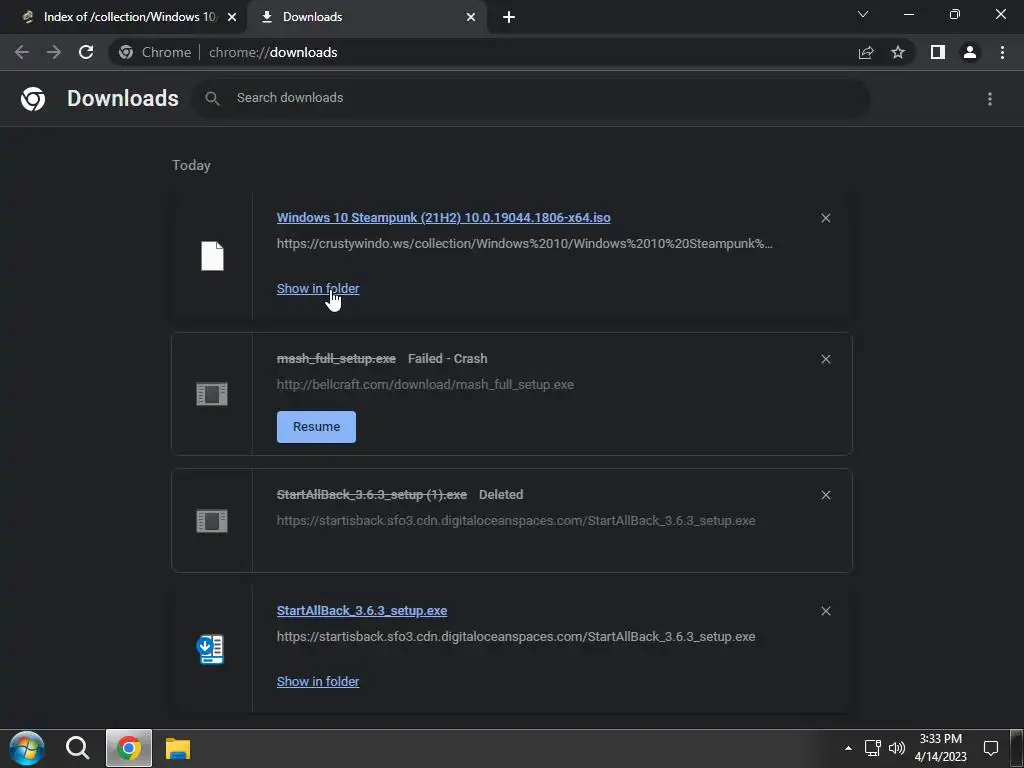This screenshot has width=1024, height=768.
Task: Click 'Failed - Crash' status text
Action: (447, 359)
